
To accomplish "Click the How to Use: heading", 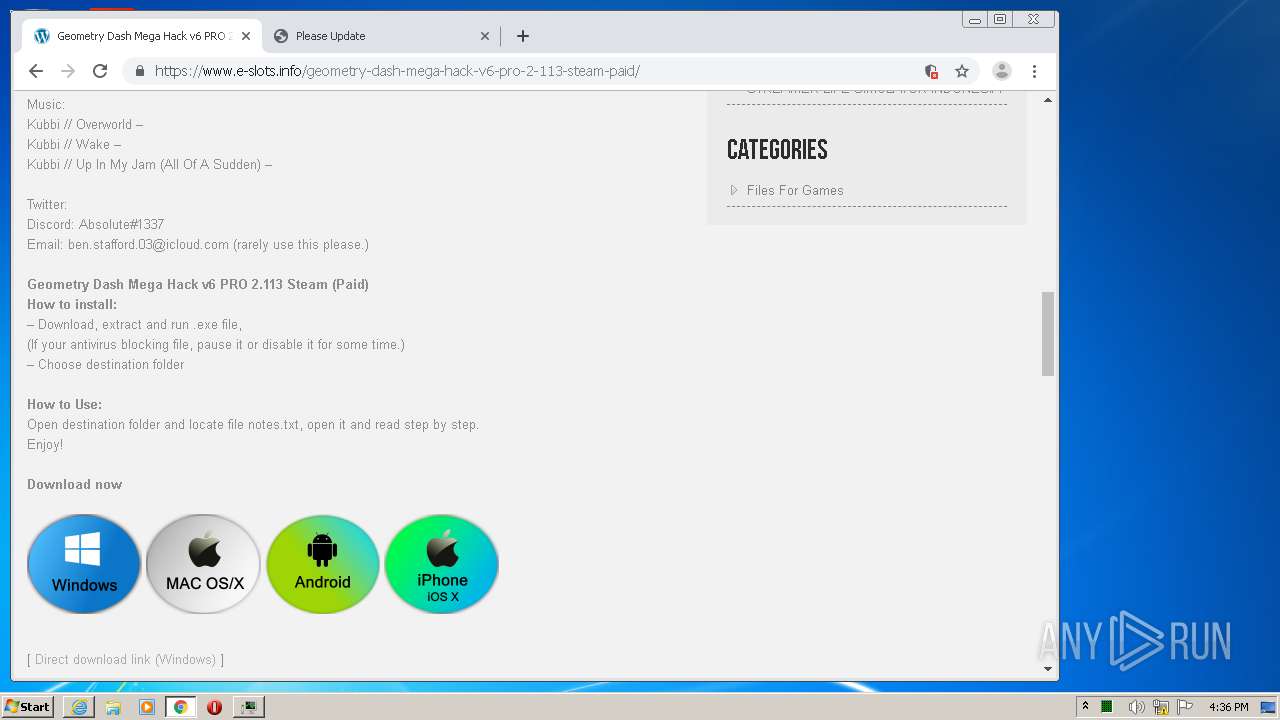I will [x=64, y=404].
